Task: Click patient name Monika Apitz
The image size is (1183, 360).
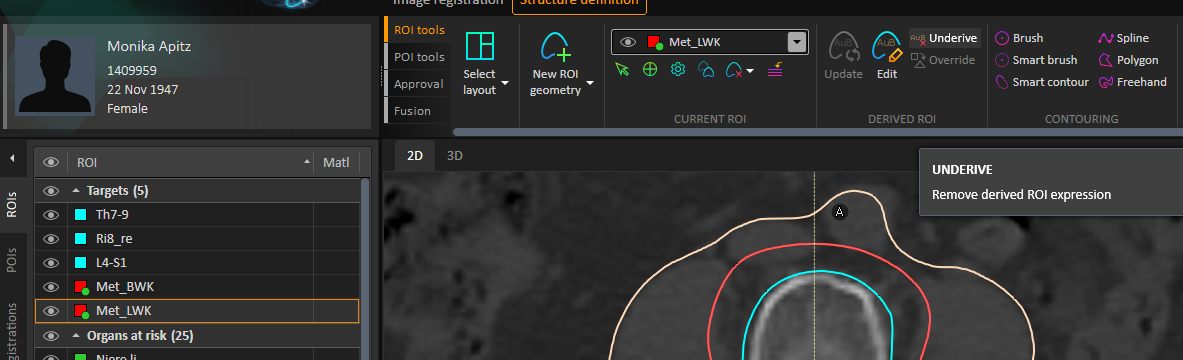Action: click(149, 46)
